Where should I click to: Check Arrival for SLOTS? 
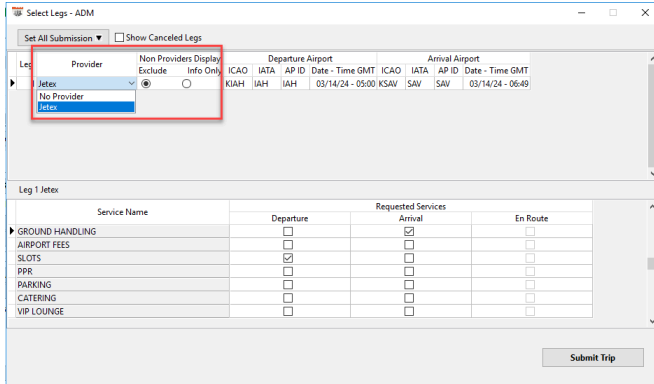[x=409, y=258]
